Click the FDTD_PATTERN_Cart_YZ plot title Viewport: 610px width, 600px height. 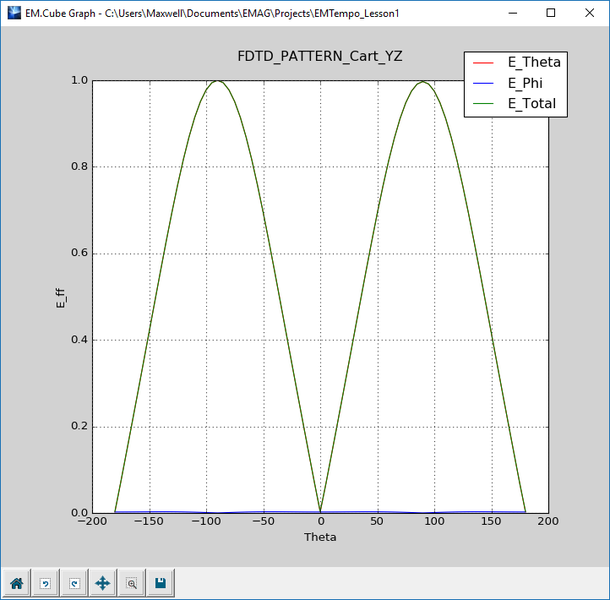[320, 56]
